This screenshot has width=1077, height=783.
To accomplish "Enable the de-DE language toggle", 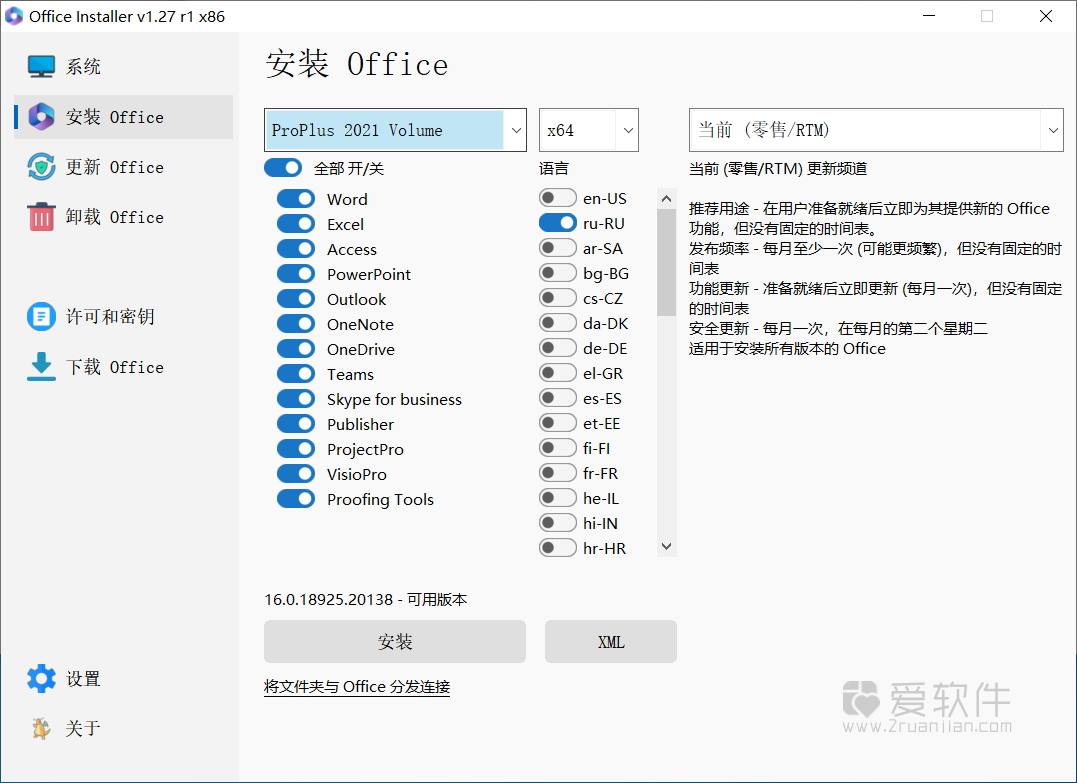I will [x=558, y=348].
